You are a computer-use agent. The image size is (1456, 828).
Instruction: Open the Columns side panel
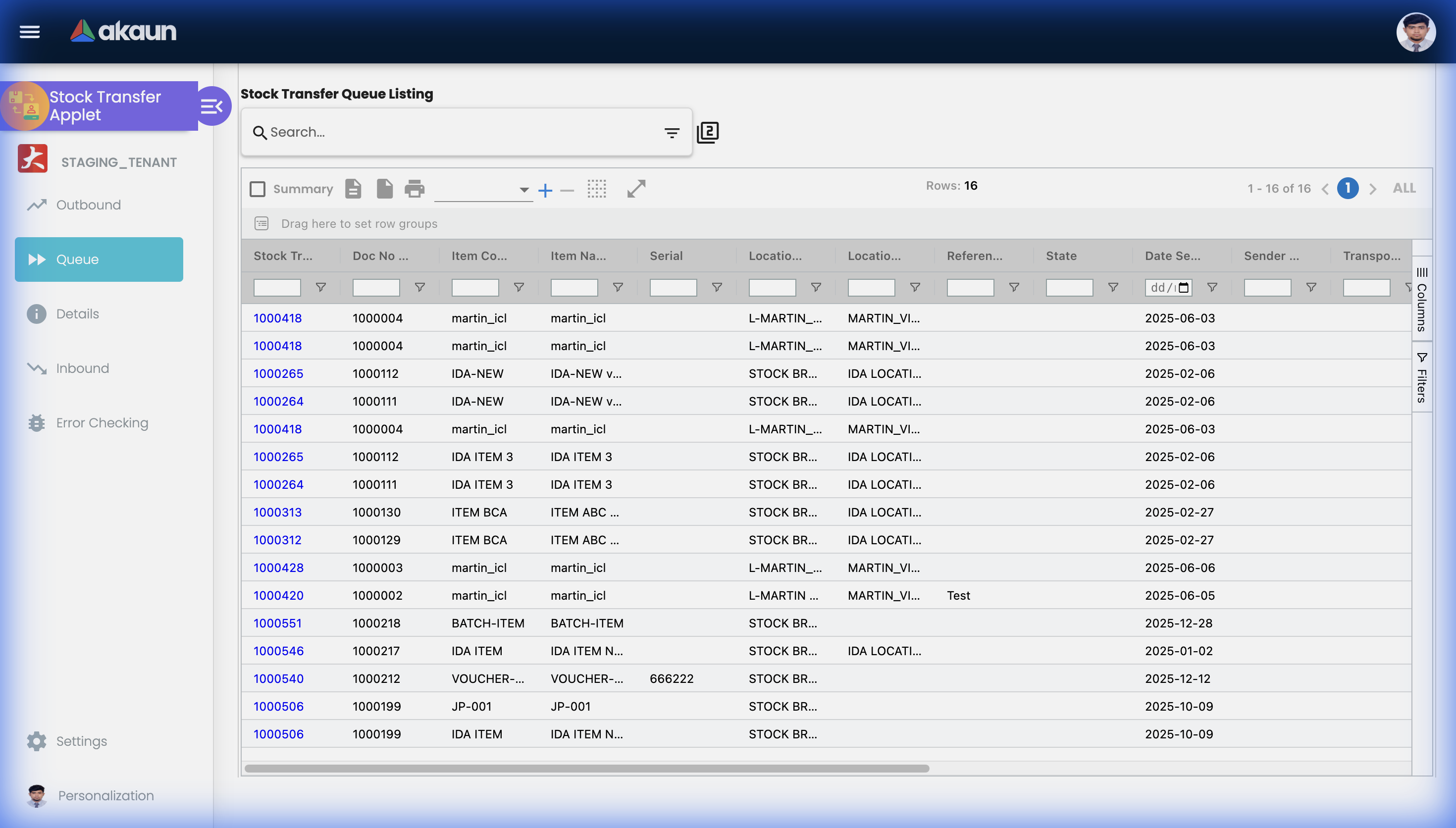tap(1422, 299)
